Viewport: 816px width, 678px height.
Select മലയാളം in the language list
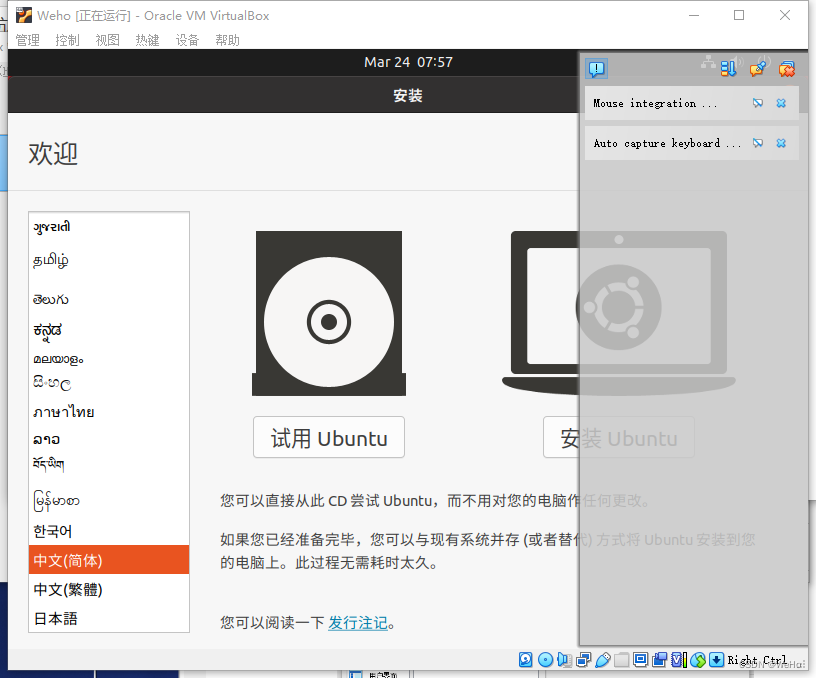pos(109,359)
